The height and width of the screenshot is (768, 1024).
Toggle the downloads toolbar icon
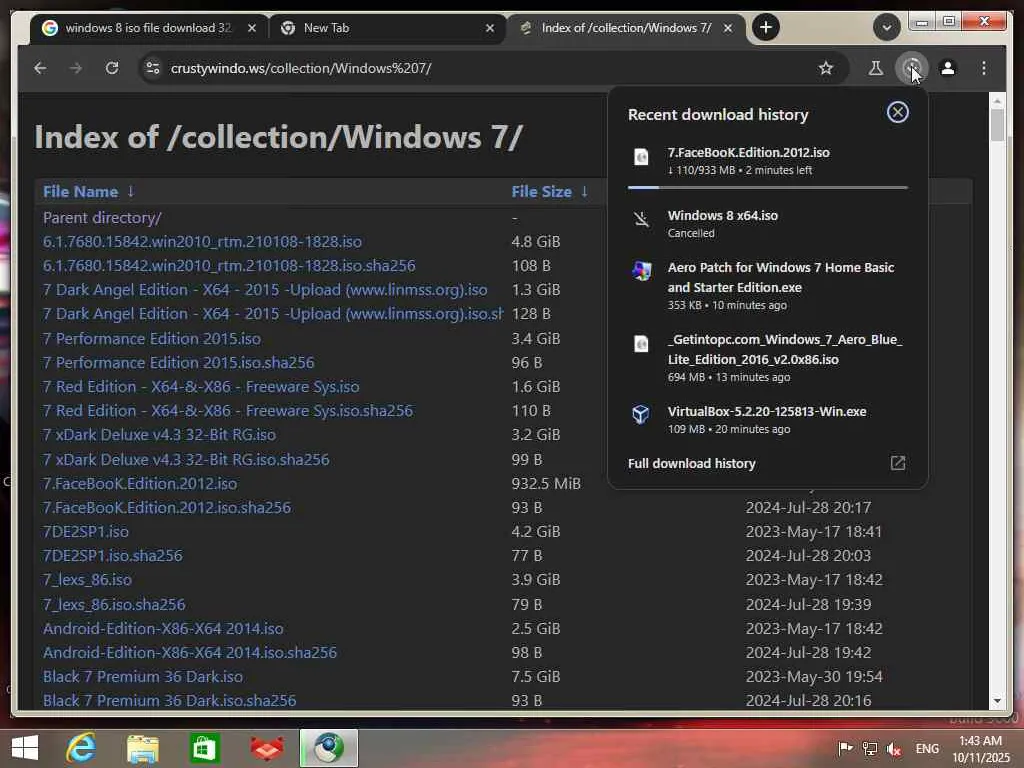(912, 68)
